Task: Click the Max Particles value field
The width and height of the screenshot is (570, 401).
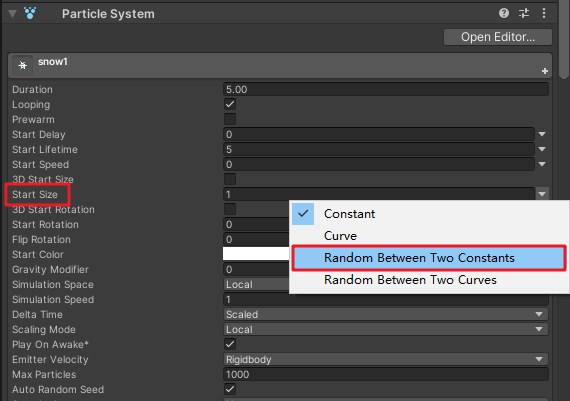Action: pyautogui.click(x=386, y=374)
